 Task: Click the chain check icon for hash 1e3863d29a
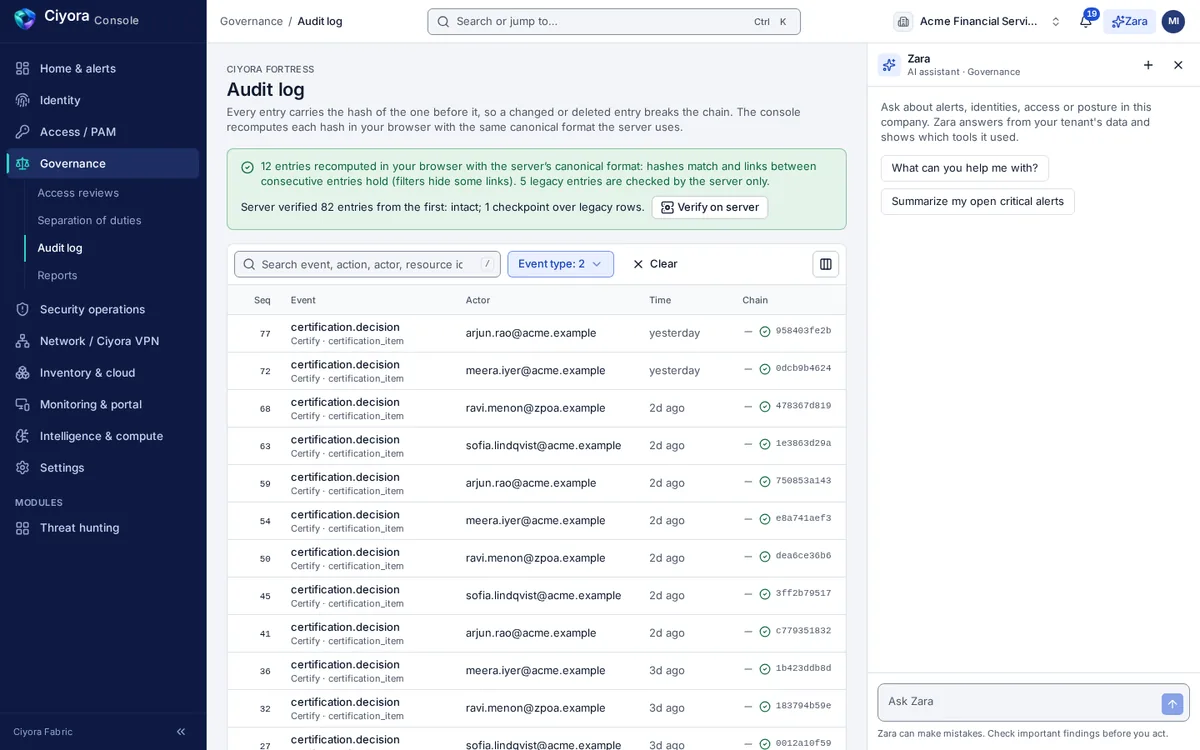[765, 444]
